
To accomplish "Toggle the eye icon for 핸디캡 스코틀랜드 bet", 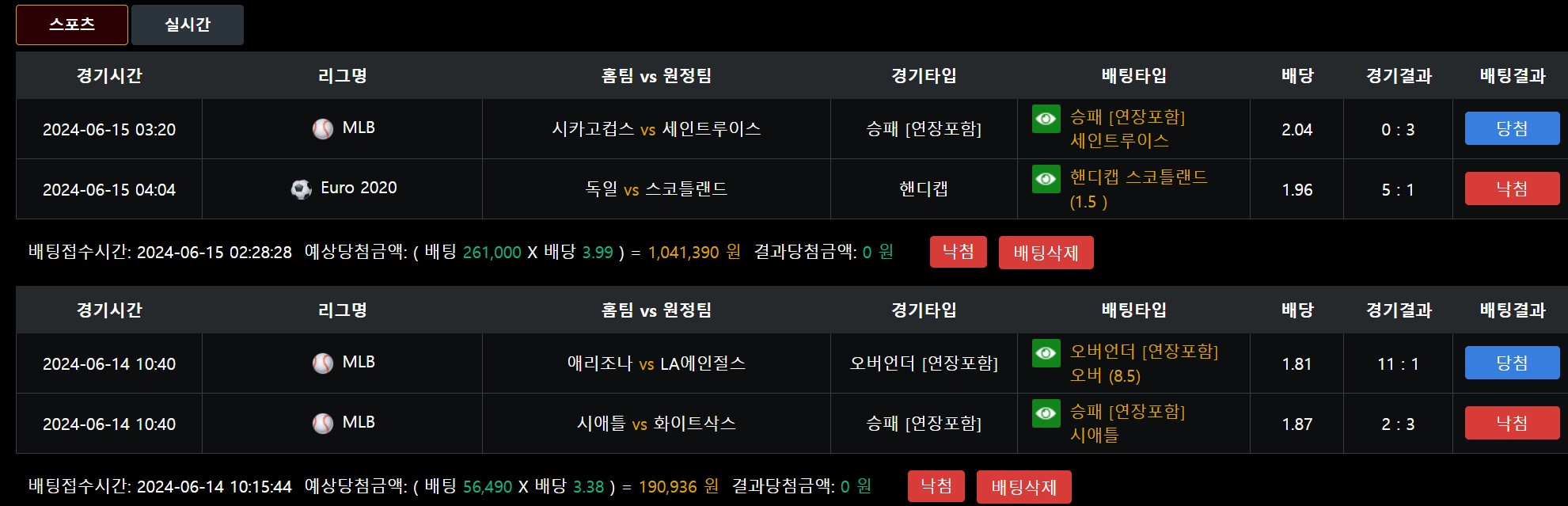I will (x=1046, y=179).
